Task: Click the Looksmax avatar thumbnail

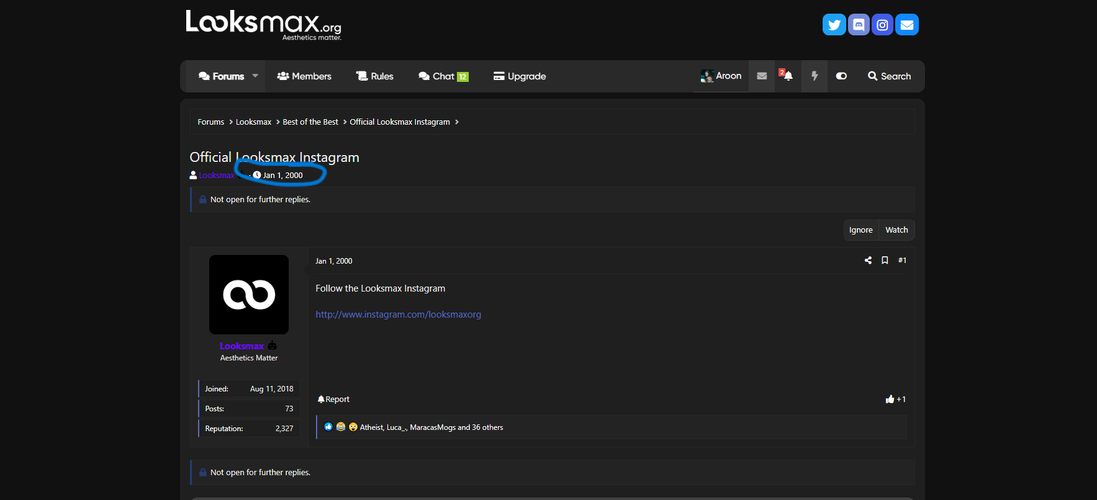Action: (x=249, y=294)
